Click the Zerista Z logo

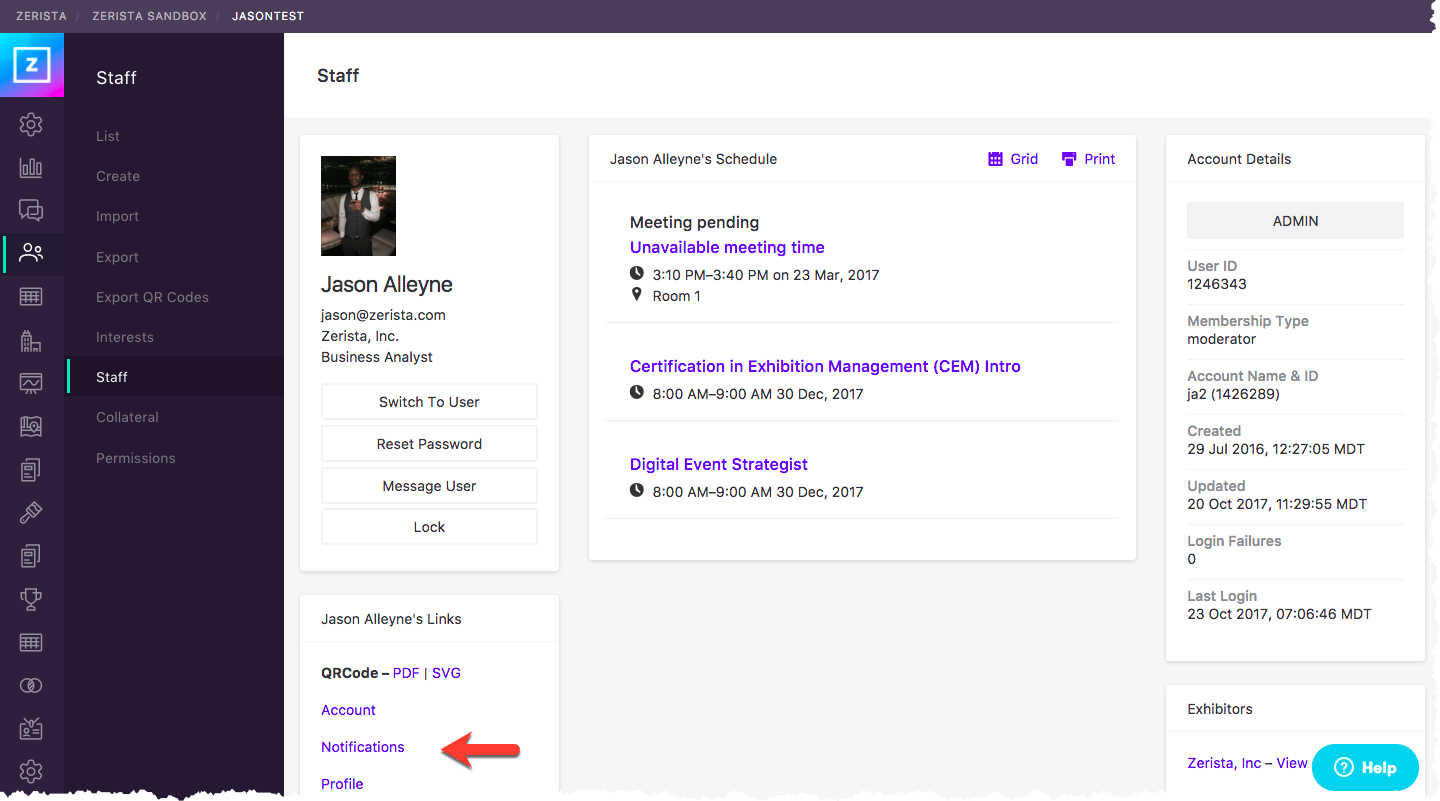(x=32, y=65)
